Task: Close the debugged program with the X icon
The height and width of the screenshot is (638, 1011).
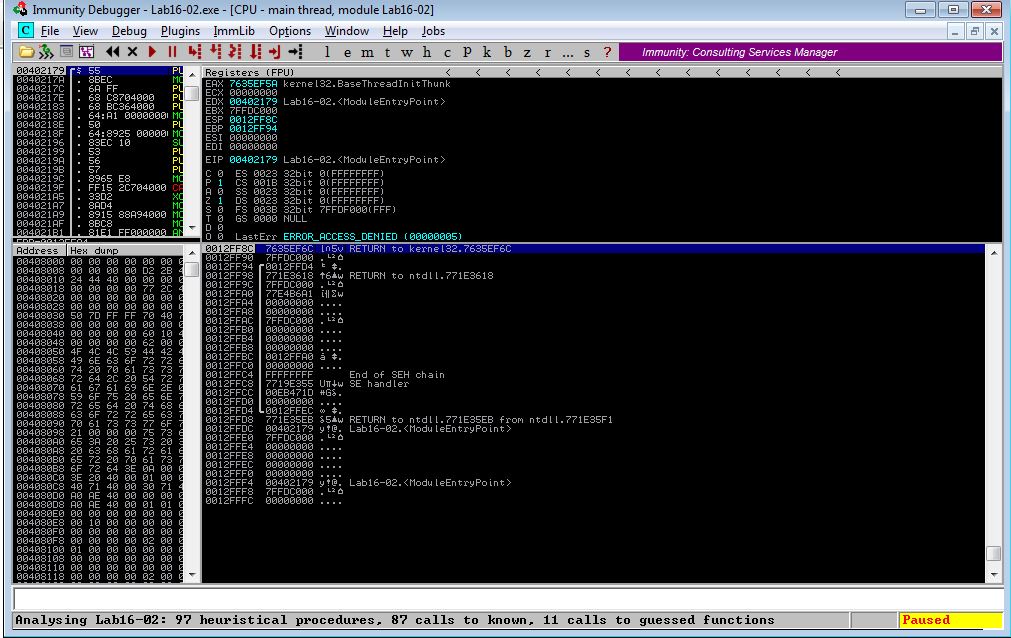Action: [x=132, y=52]
